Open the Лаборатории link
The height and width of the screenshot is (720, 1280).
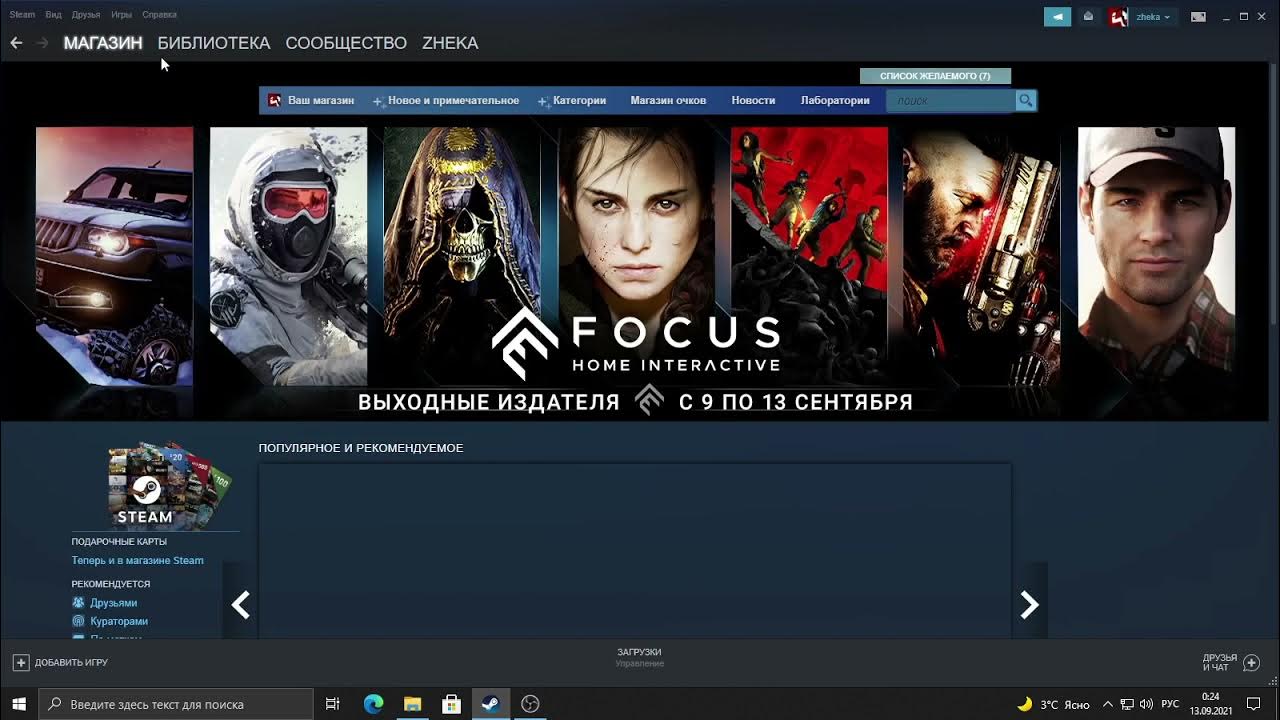point(835,100)
